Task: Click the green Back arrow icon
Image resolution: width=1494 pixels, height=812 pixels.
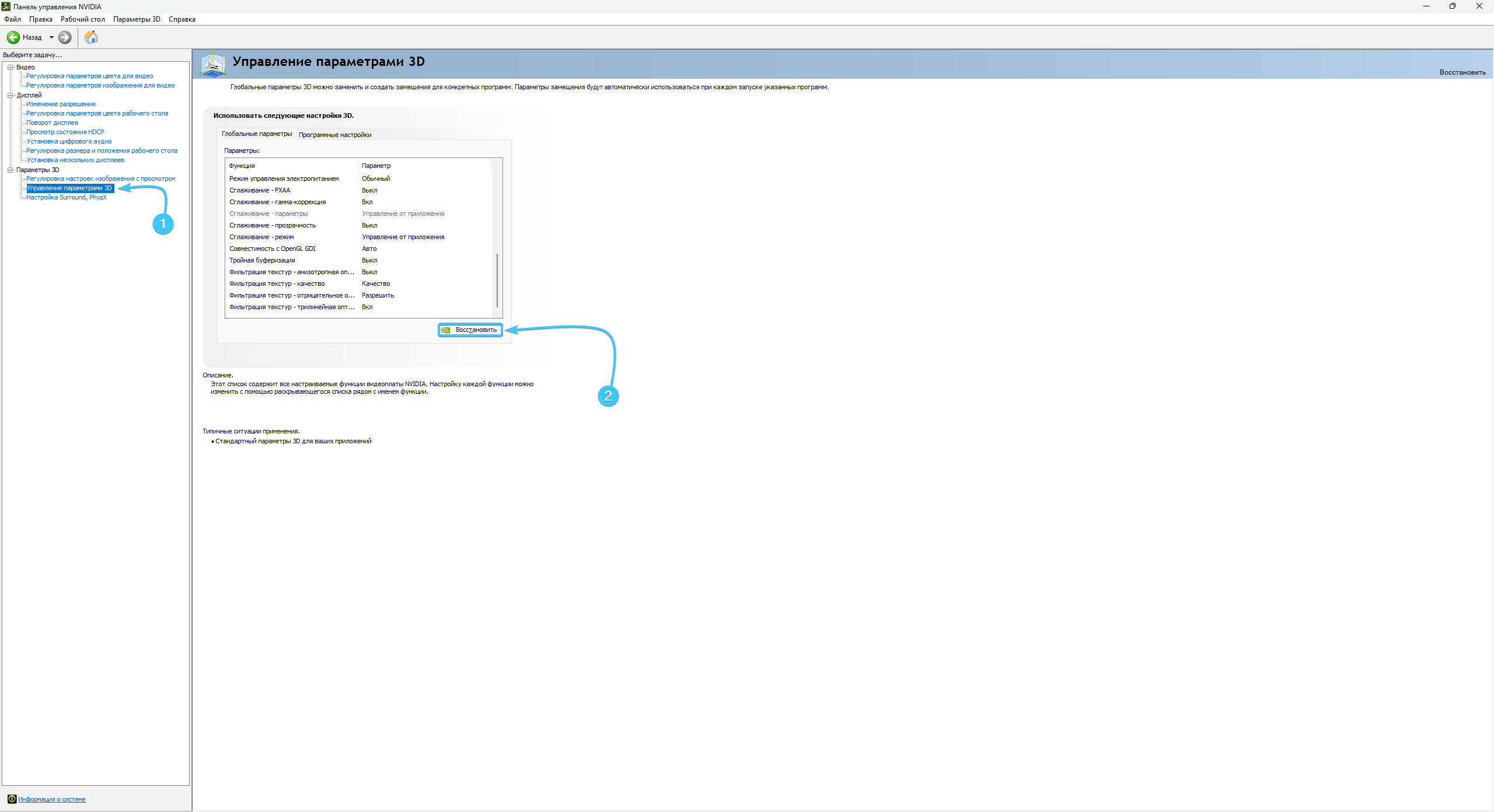Action: 13,37
